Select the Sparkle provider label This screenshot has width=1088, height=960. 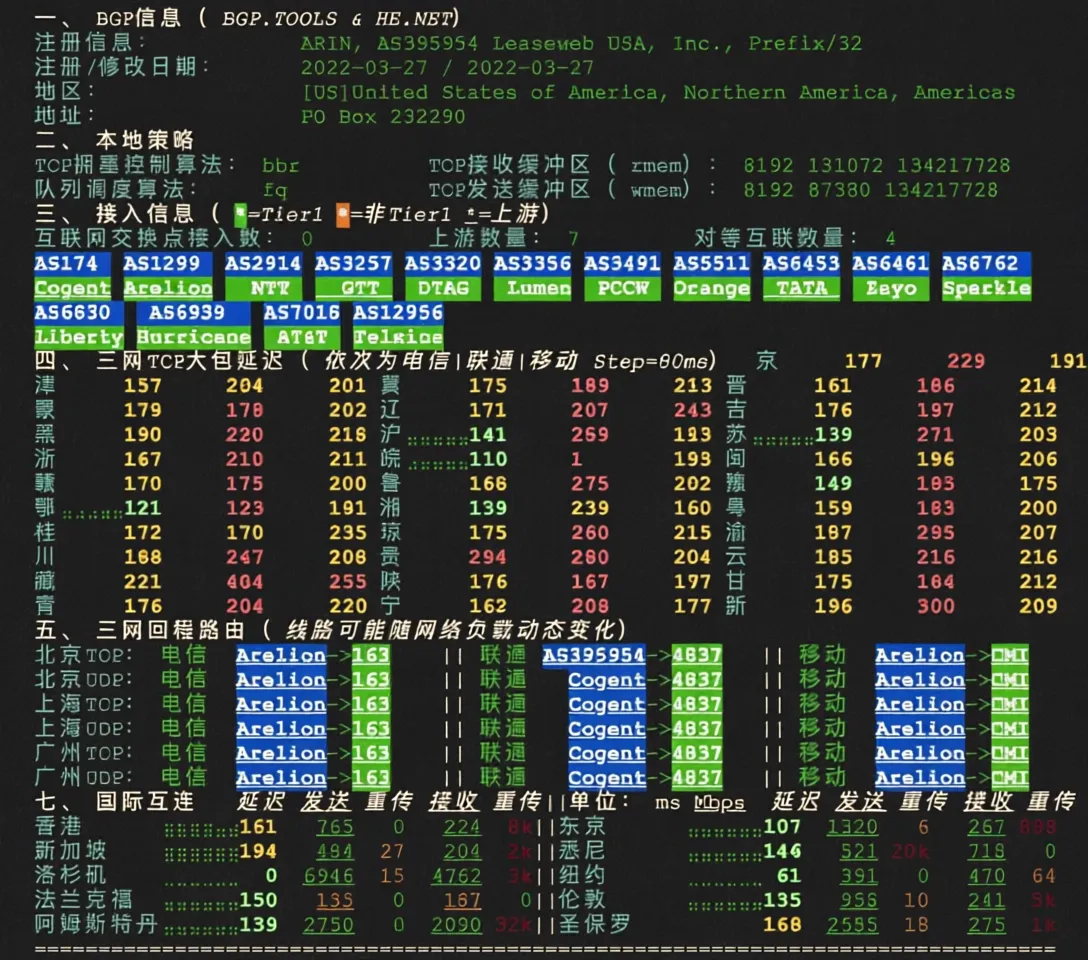tap(986, 288)
